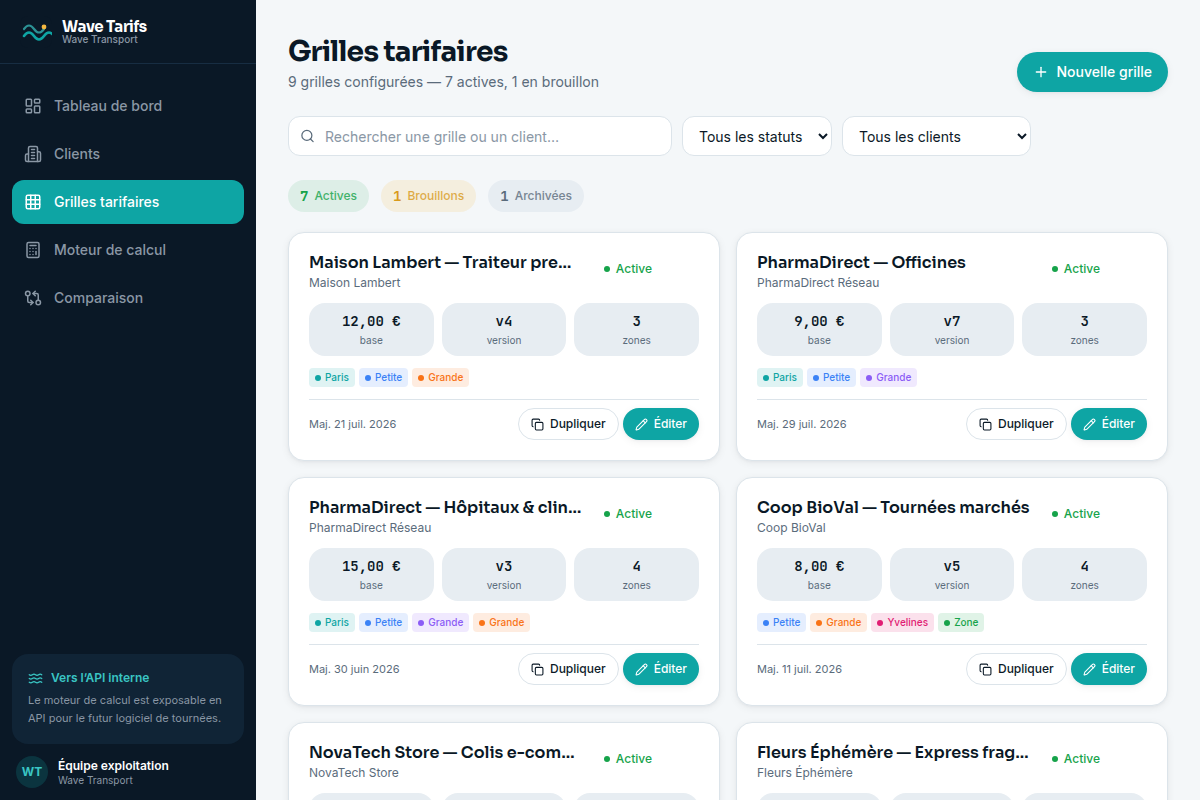
Task: Click purple Grande tag on PharmaDirect Officines card
Action: 888,378
